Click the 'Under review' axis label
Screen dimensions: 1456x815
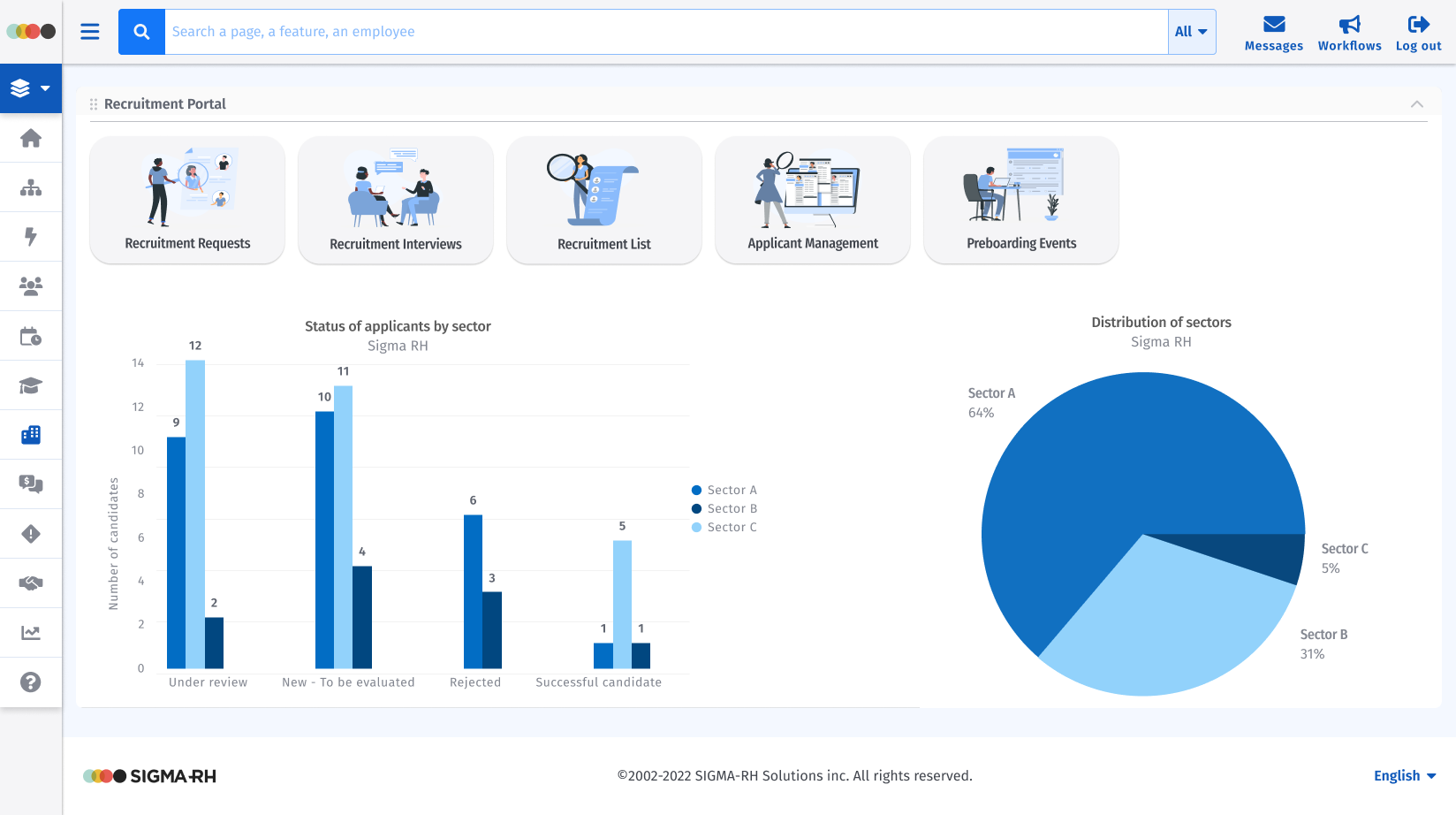(208, 682)
